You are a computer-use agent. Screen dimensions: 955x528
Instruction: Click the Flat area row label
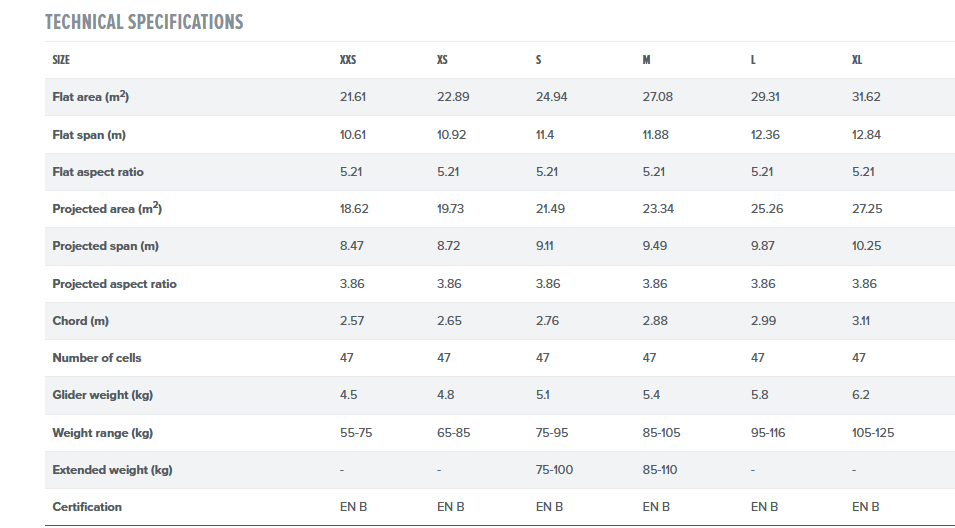pos(90,97)
